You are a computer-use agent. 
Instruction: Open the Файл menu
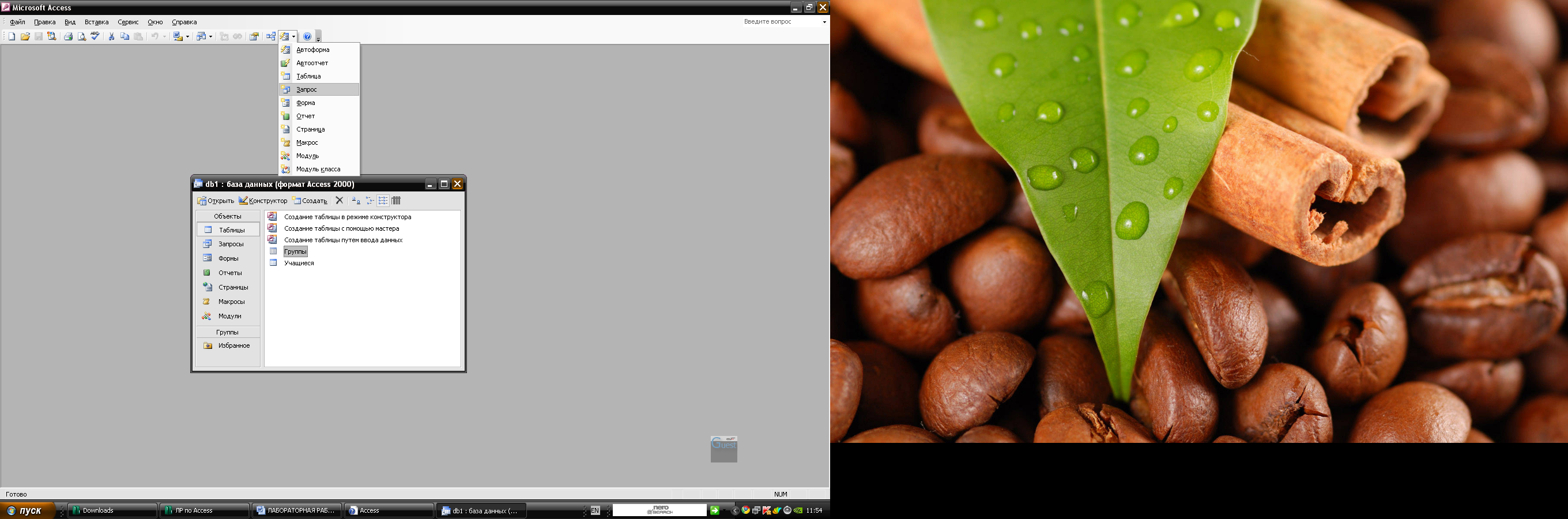point(18,22)
